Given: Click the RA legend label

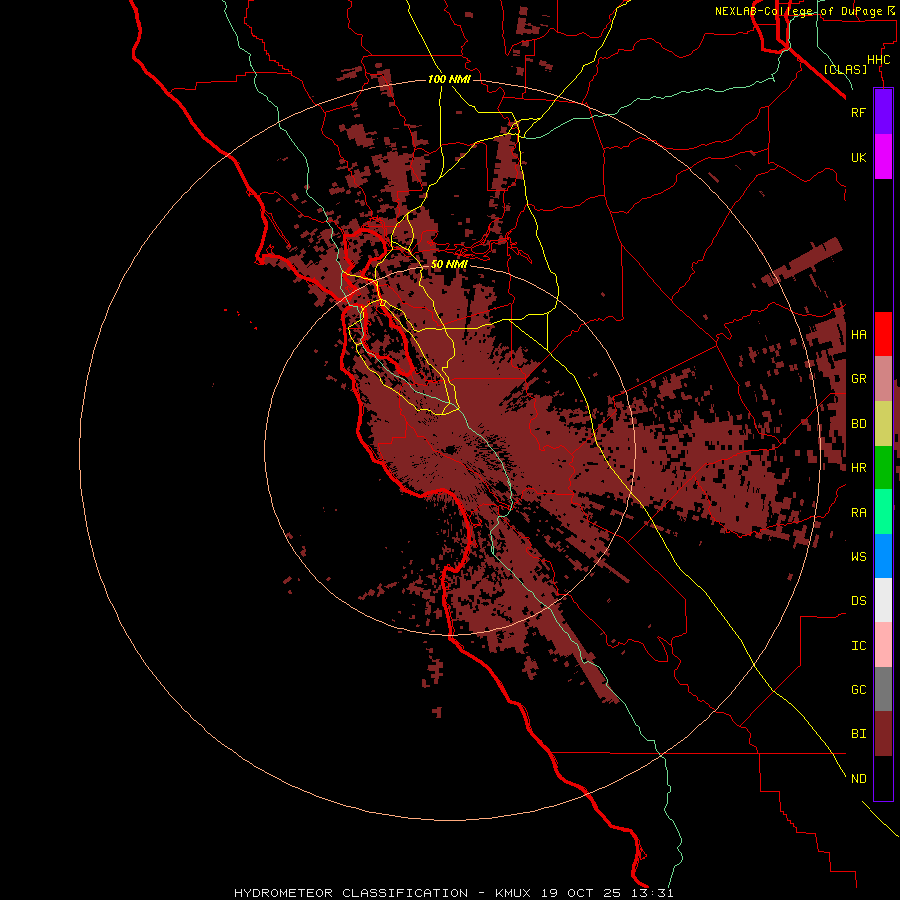Looking at the screenshot, I should pos(859,513).
